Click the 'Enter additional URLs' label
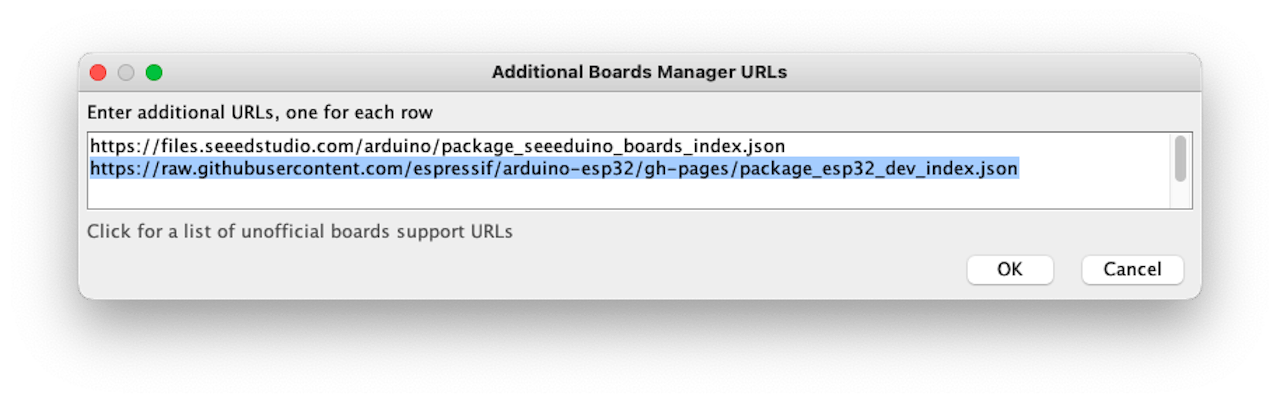Image resolution: width=1280 pixels, height=403 pixels. click(259, 111)
